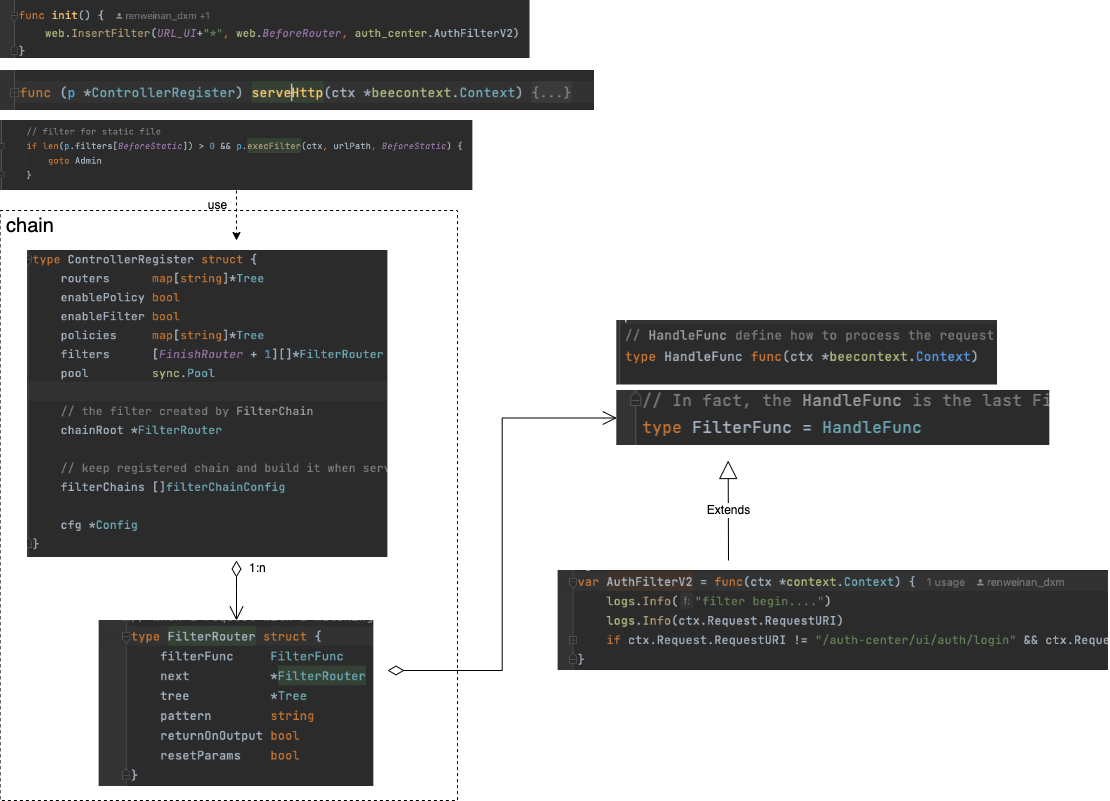Click '[FinishRouter + 1][]*FilterRouter' type
Screen dimensions: 1110x801
pos(268,355)
